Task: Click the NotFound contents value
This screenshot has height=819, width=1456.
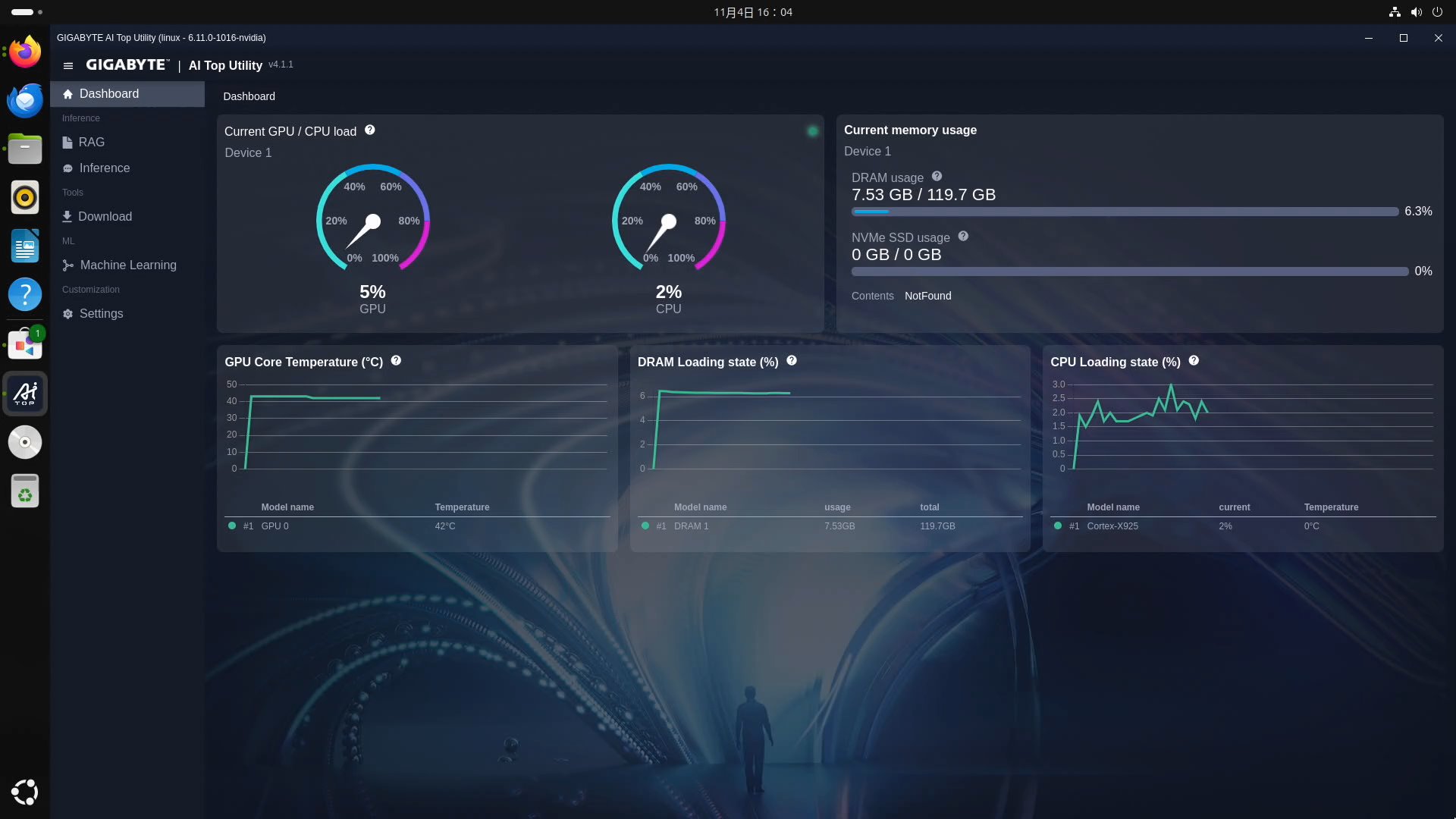Action: [x=927, y=296]
